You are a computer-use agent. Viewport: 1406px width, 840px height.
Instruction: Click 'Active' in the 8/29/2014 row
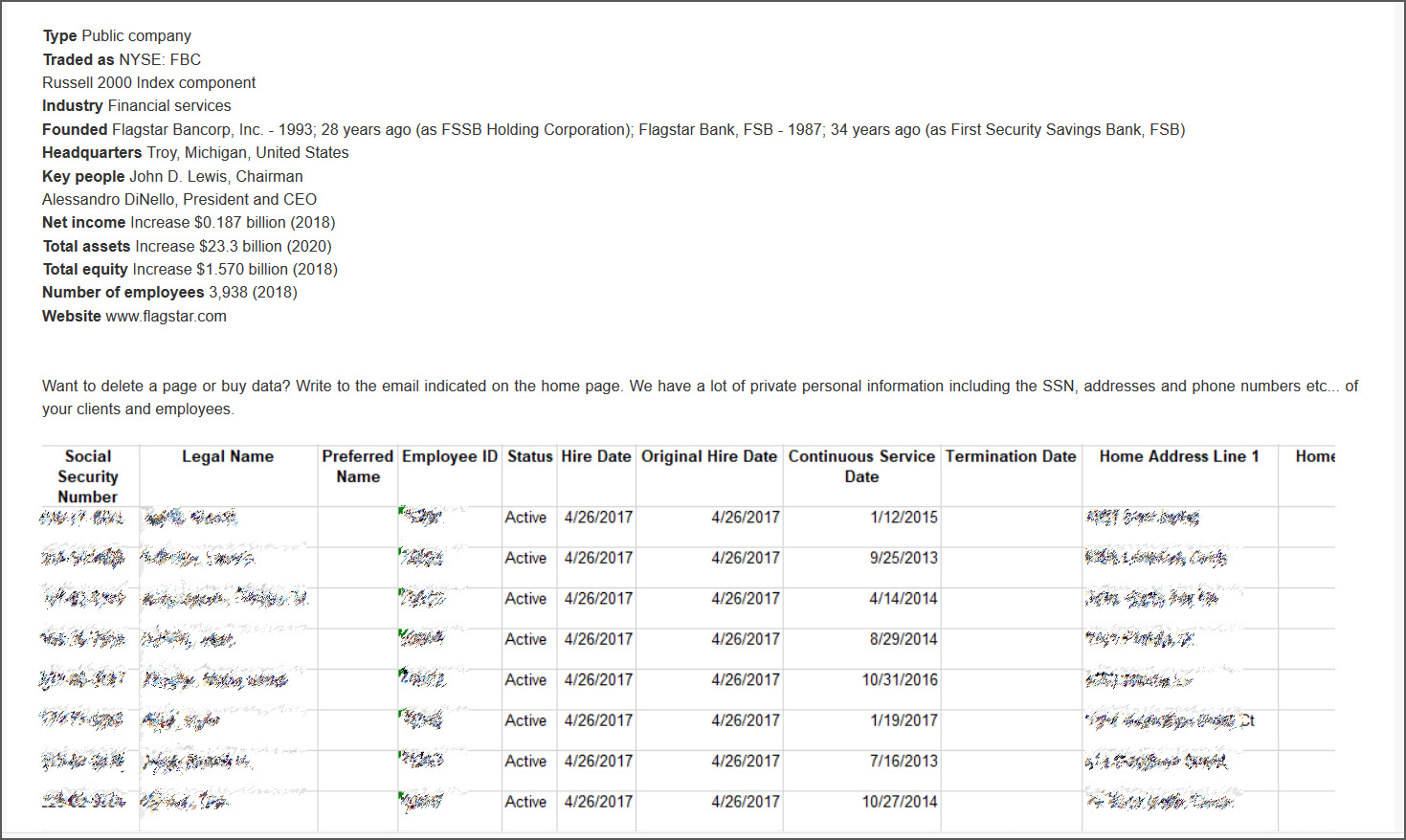[525, 639]
